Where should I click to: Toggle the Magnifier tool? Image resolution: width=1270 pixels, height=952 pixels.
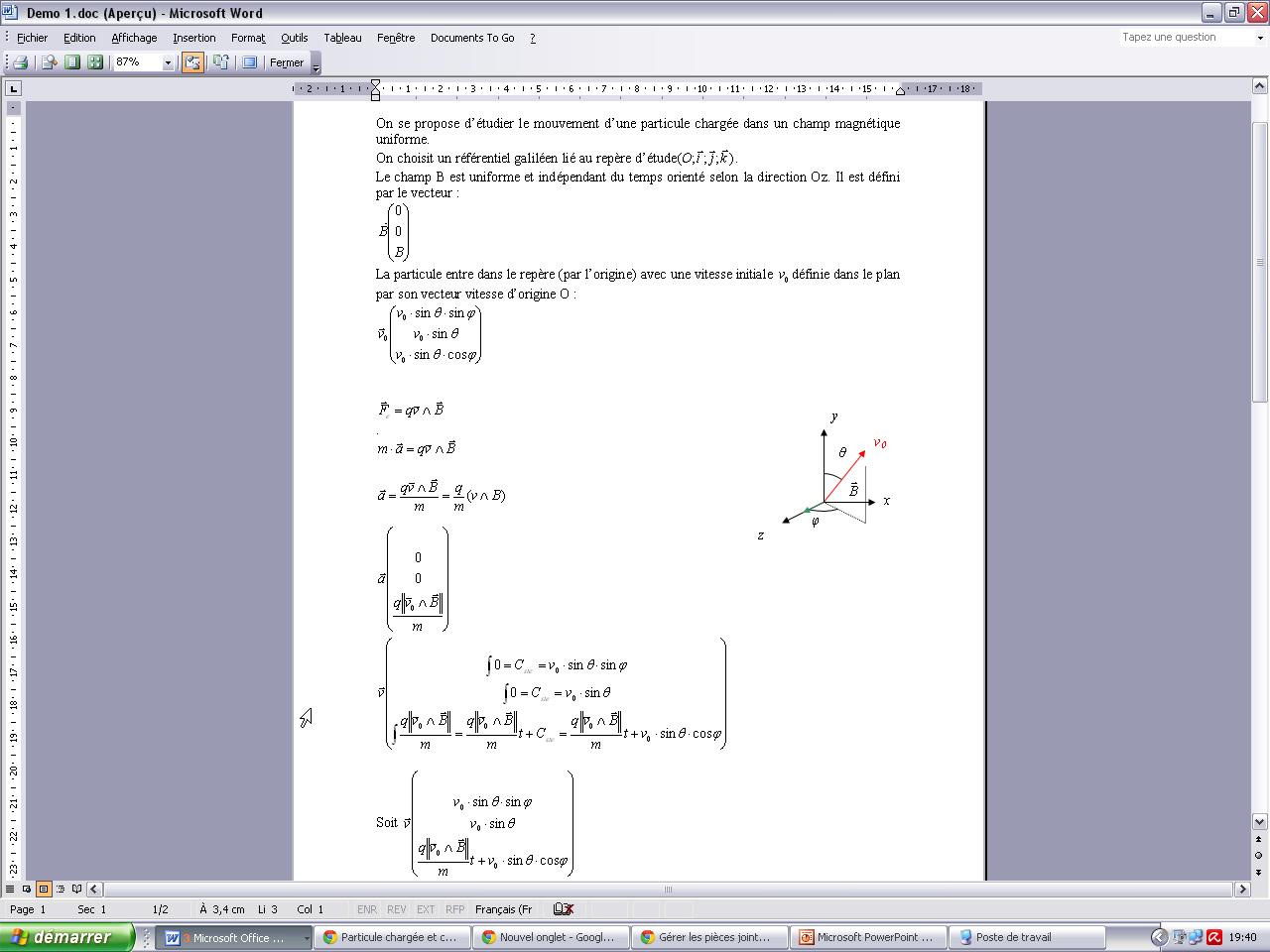tap(48, 62)
